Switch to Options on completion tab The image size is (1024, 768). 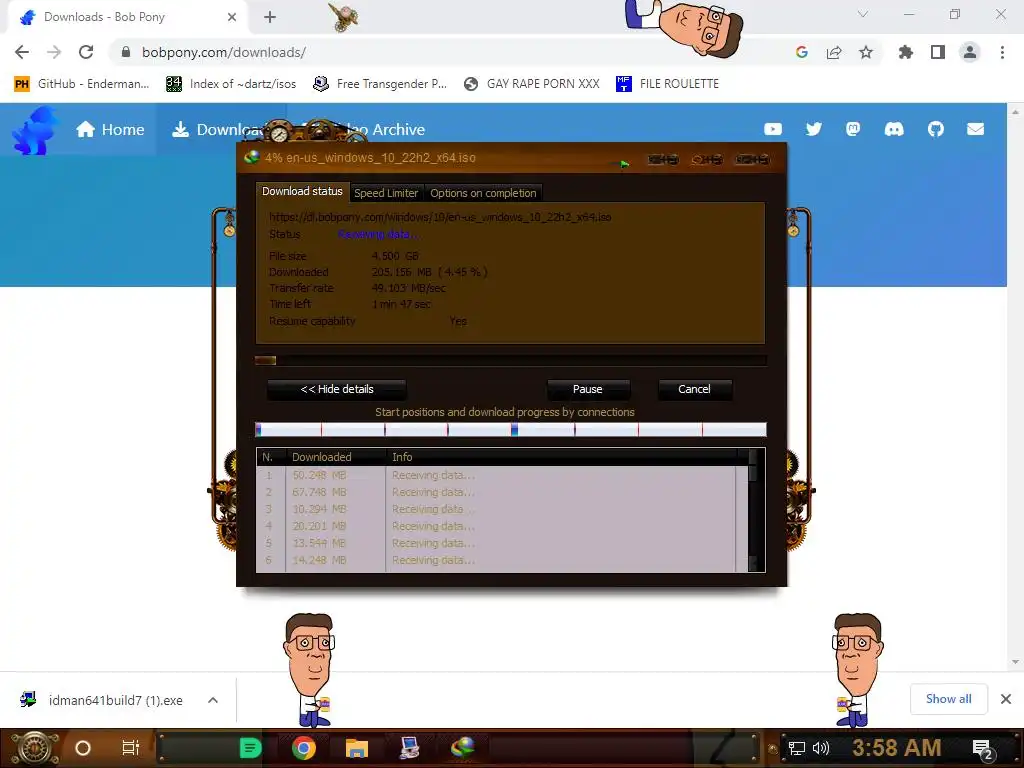pyautogui.click(x=483, y=193)
